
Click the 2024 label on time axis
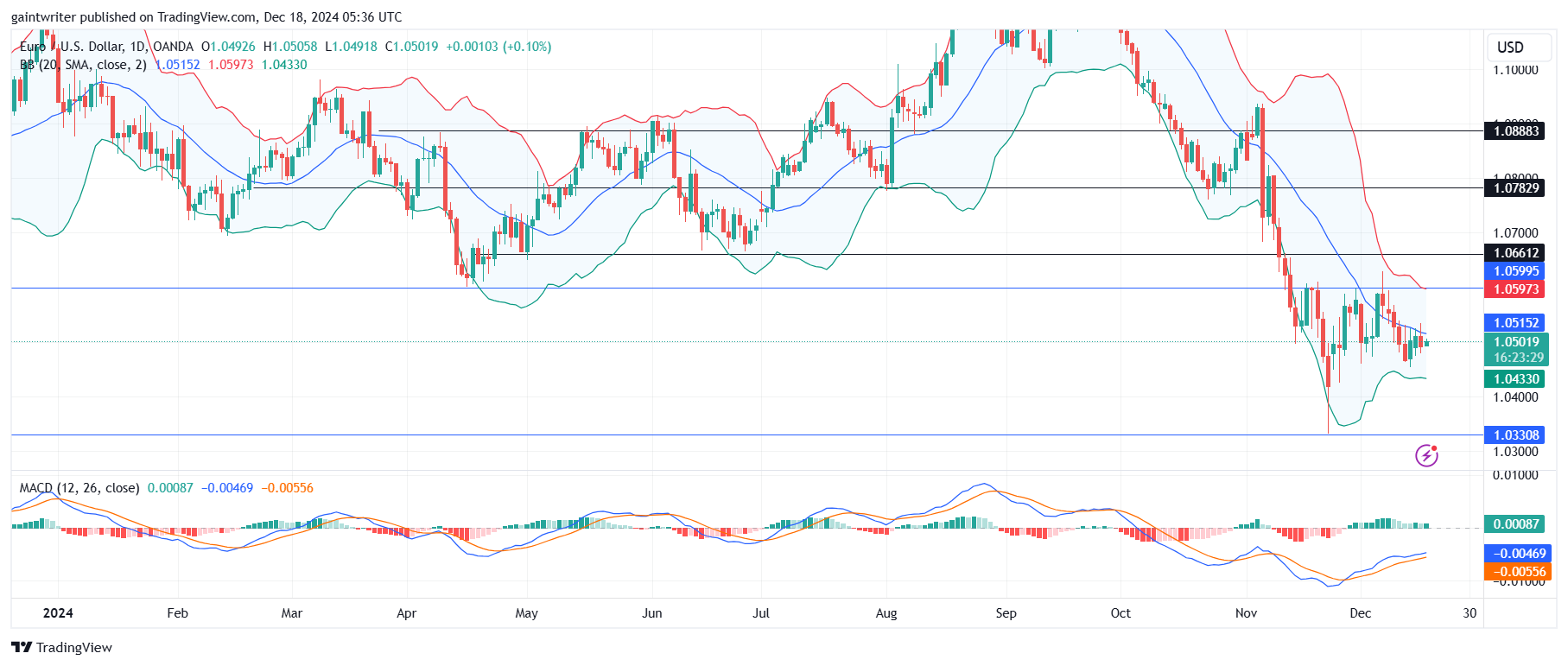click(x=58, y=613)
